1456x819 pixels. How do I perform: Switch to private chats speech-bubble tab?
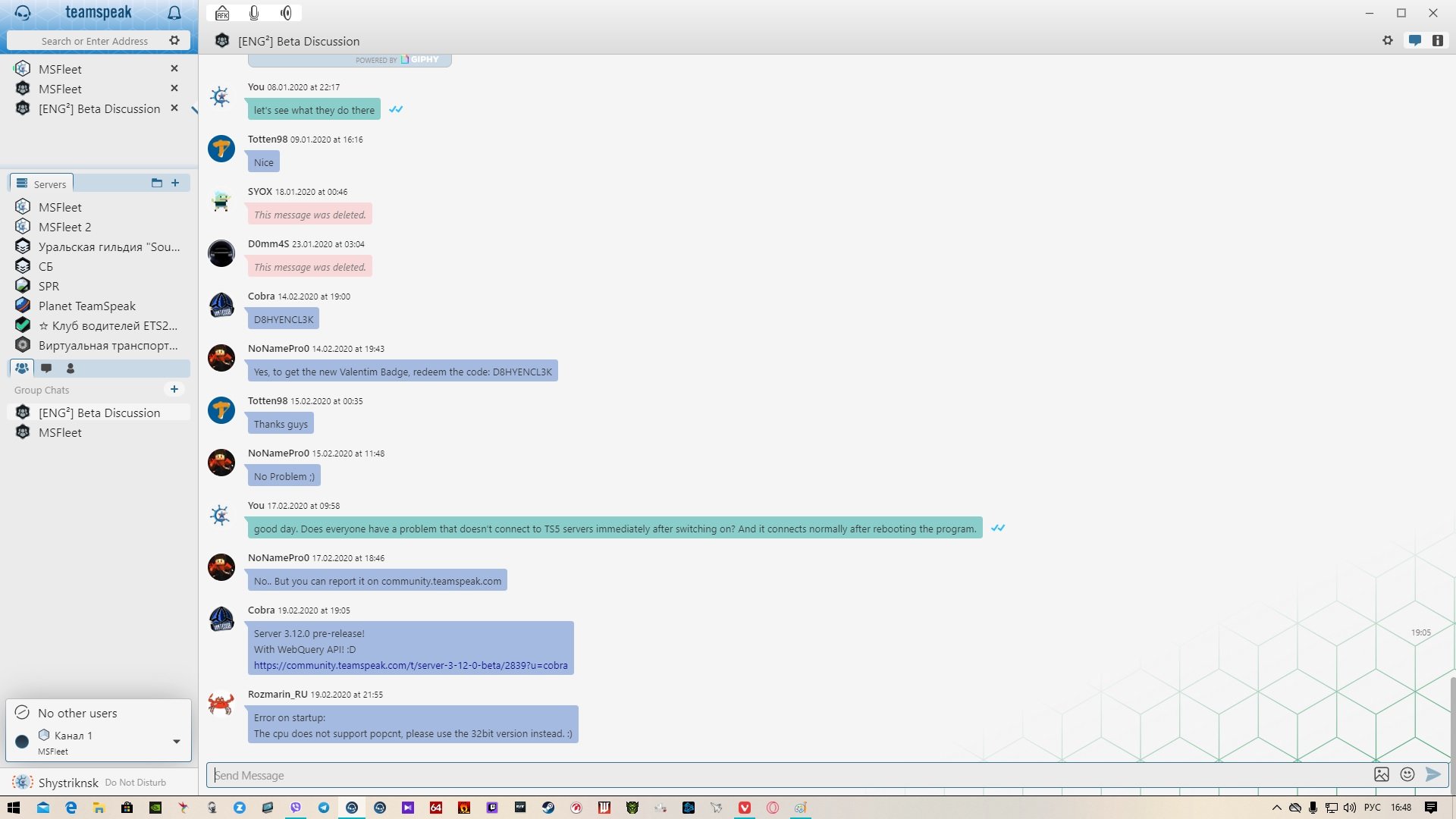click(46, 368)
